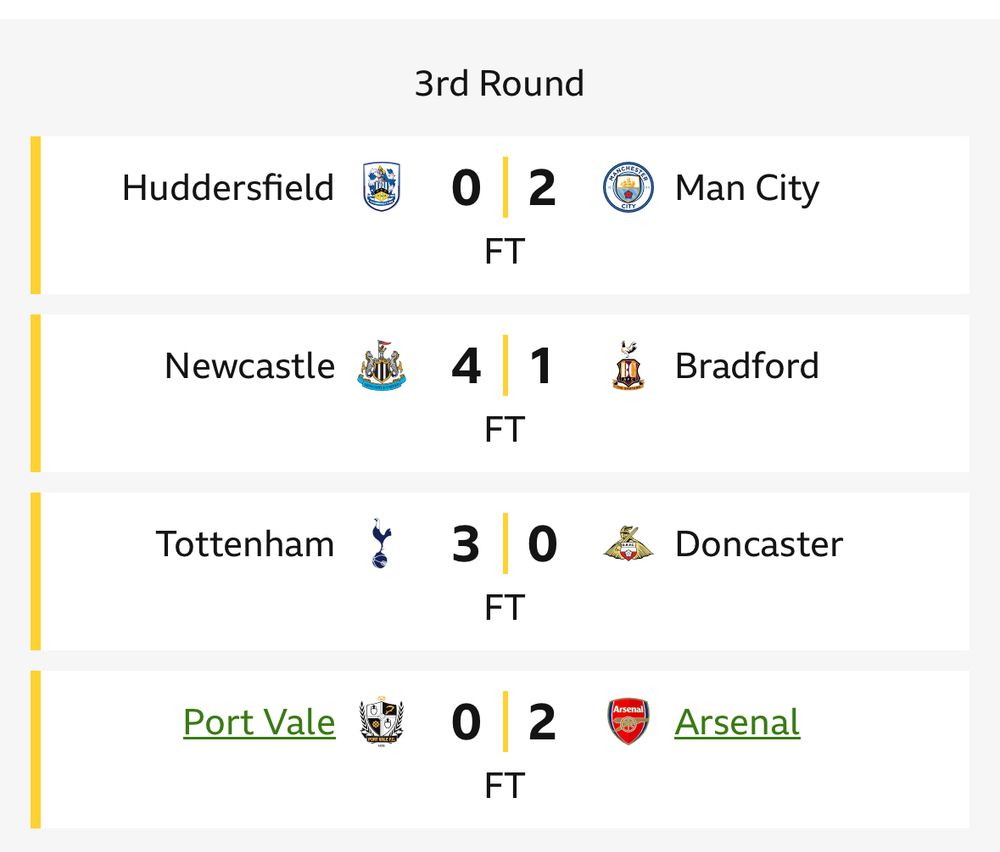Click the Tottenham club crest
Viewport: 1000px width, 852px height.
point(382,544)
